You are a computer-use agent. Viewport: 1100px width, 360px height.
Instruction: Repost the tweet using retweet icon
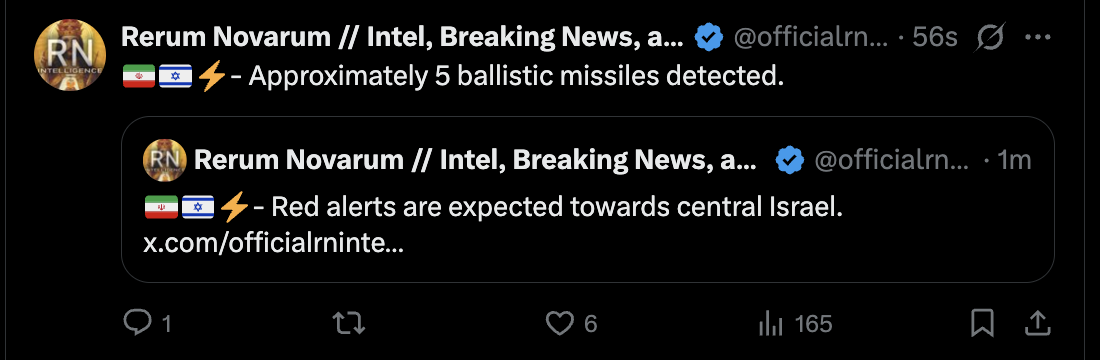(348, 323)
